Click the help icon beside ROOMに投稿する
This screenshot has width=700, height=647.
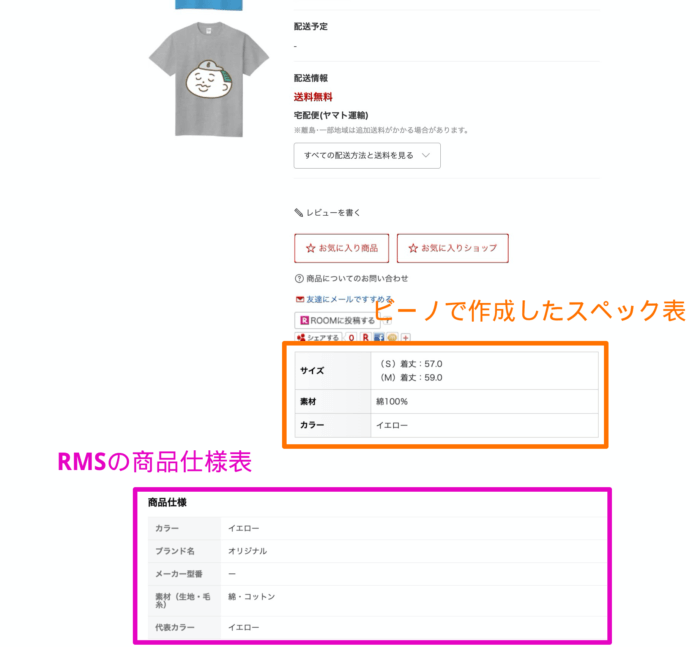pyautogui.click(x=388, y=320)
